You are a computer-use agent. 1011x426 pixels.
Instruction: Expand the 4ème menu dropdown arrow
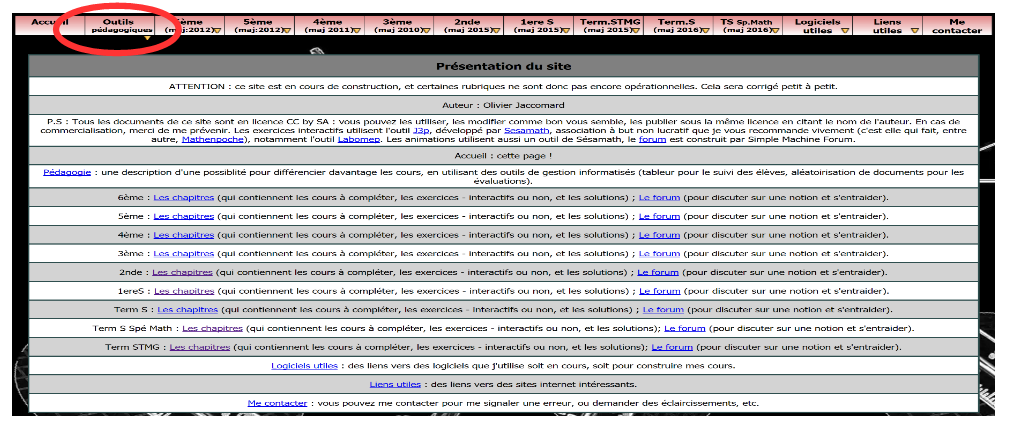tap(356, 30)
